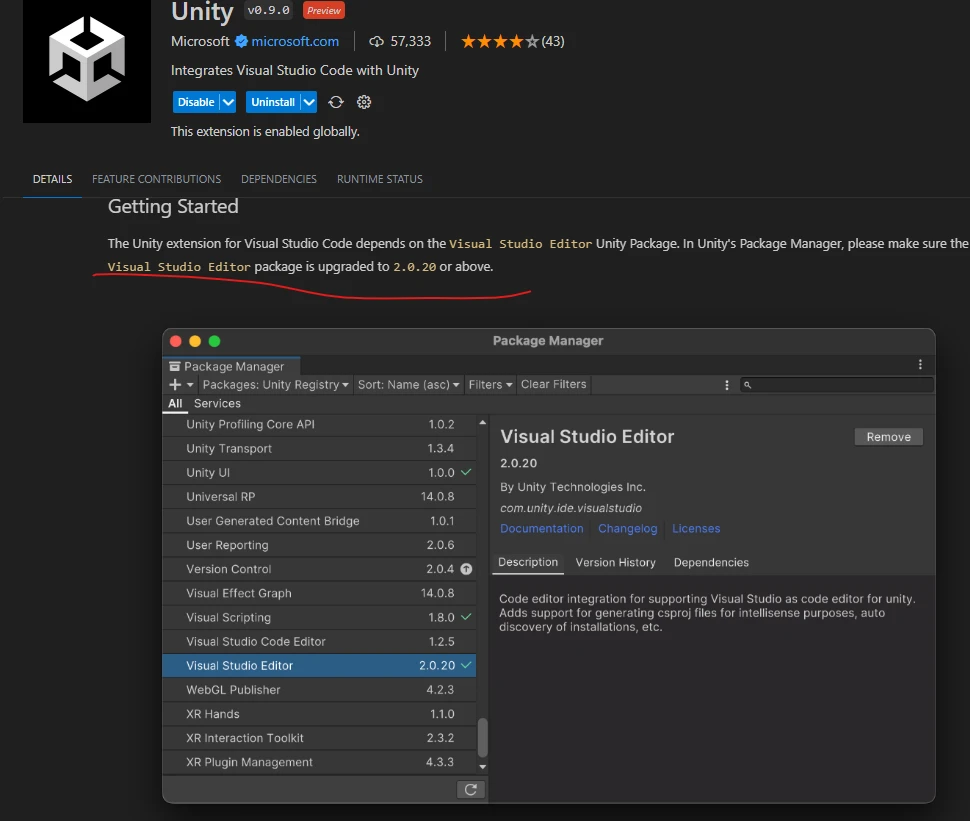This screenshot has width=970, height=821.
Task: Open the Sort: Name (asc) dropdown
Action: (408, 385)
